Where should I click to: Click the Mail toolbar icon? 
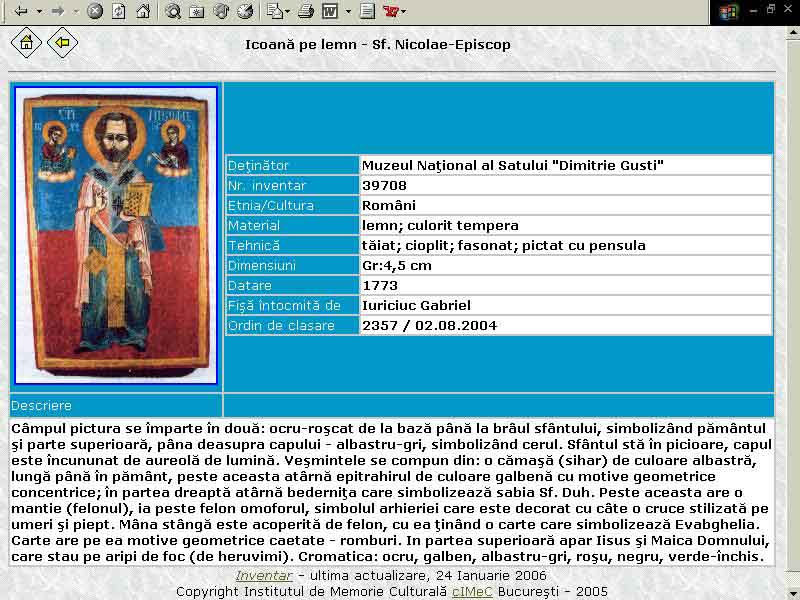[275, 10]
